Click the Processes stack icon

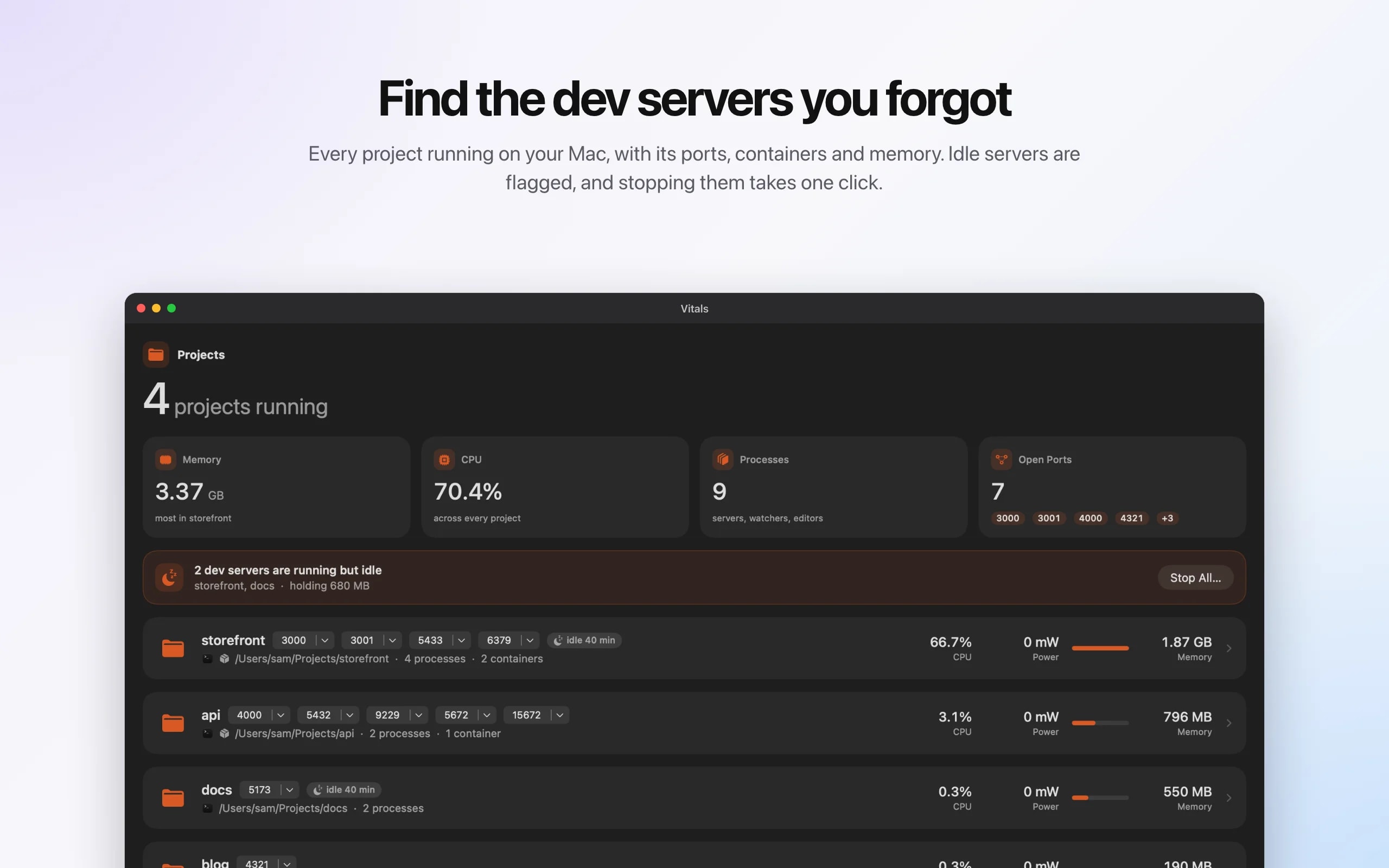click(x=723, y=459)
